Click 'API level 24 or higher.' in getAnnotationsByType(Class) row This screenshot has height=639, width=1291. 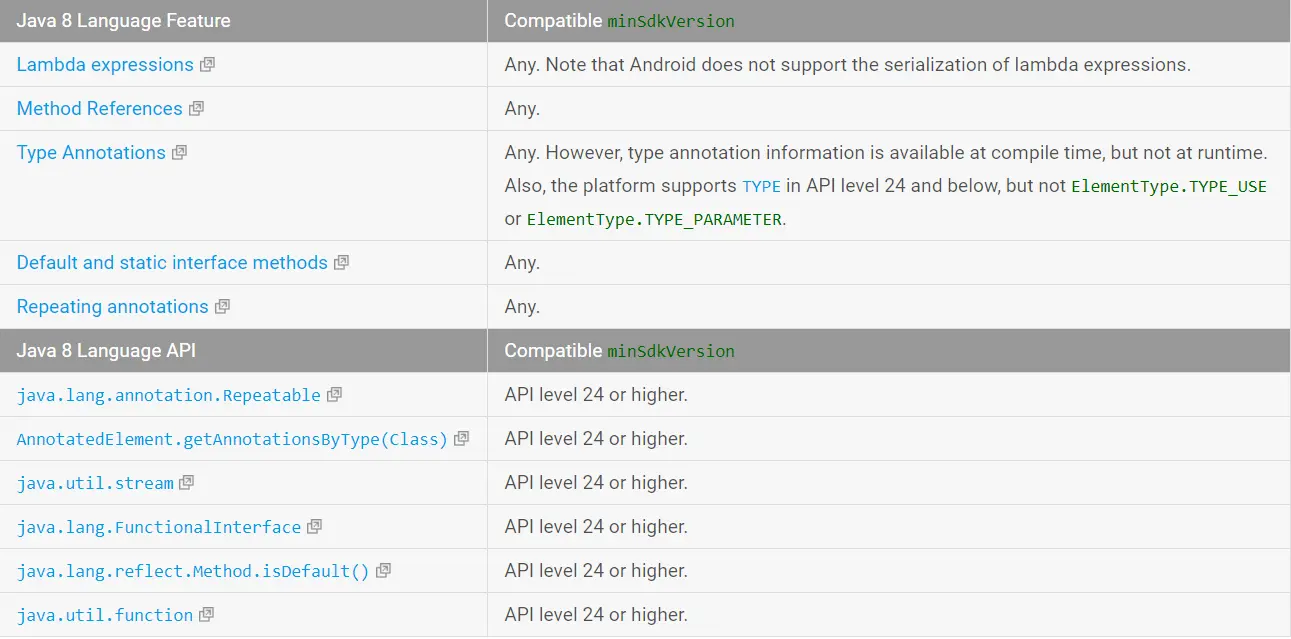tap(596, 439)
